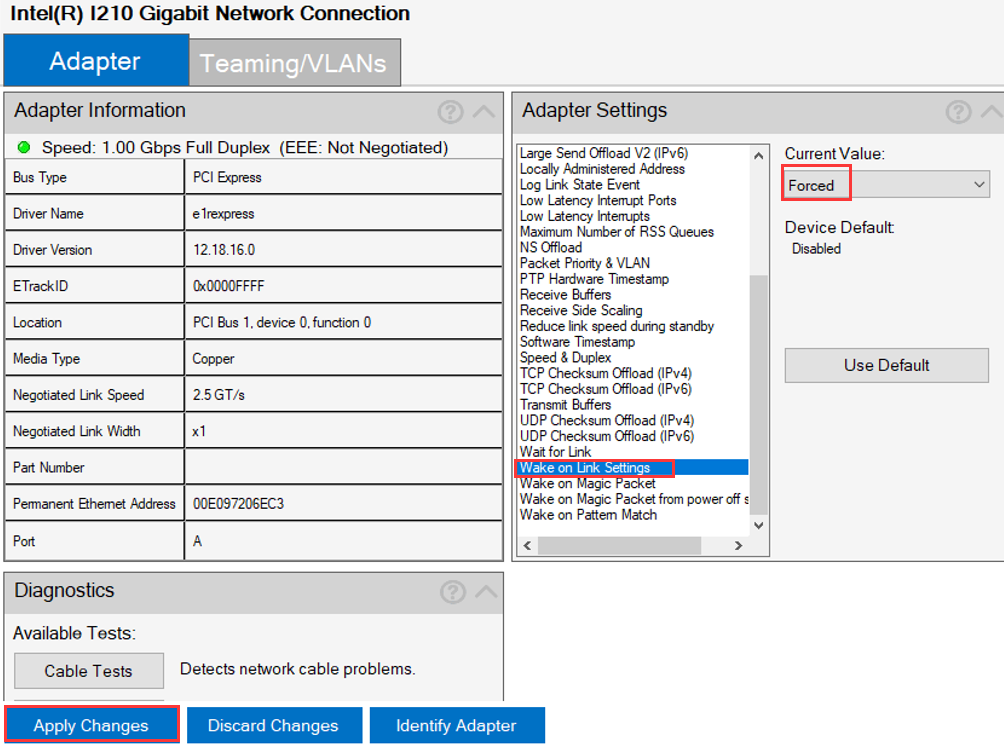The width and height of the screenshot is (1004, 745).
Task: Click the green link status indicator
Action: tap(24, 148)
